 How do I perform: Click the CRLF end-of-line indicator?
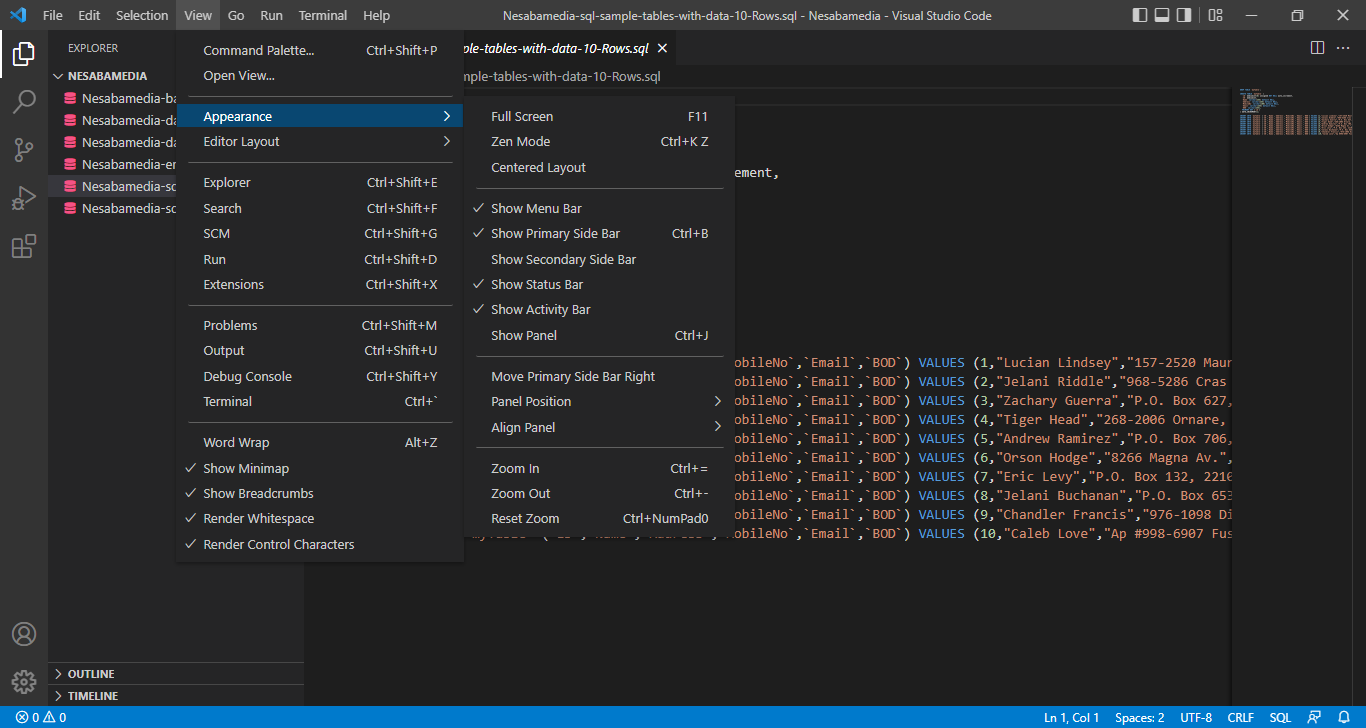1240,717
